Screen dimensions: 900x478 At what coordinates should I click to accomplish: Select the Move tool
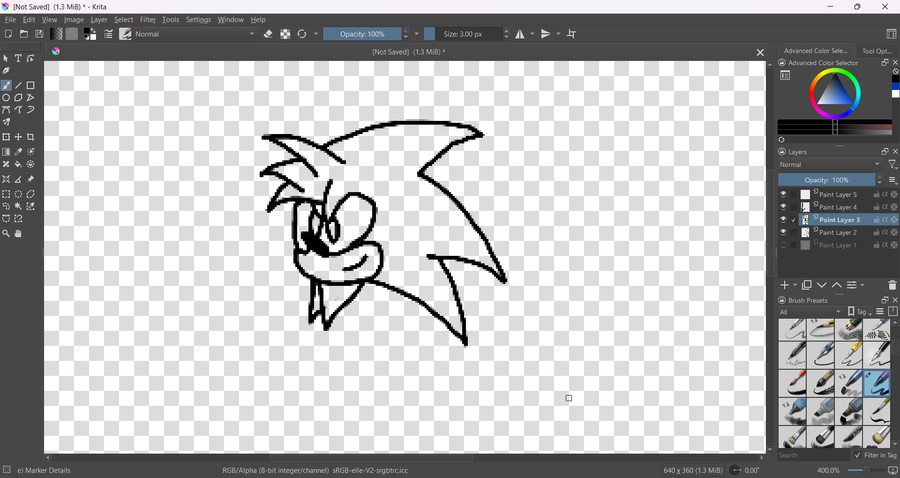click(x=18, y=137)
